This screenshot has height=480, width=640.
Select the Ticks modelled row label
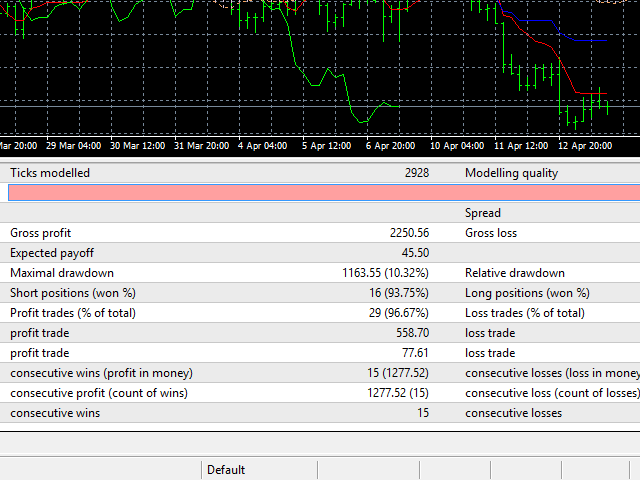click(x=49, y=173)
